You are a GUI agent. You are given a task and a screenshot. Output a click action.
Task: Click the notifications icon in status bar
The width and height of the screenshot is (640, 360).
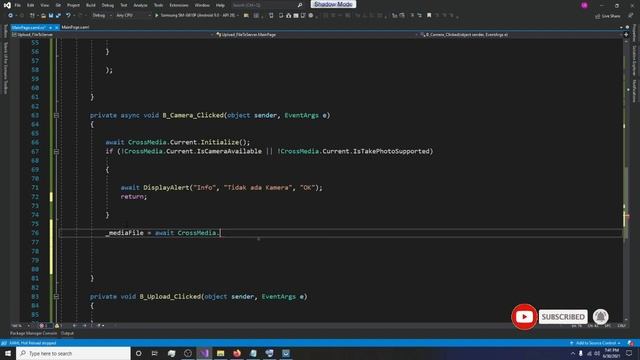(631, 343)
